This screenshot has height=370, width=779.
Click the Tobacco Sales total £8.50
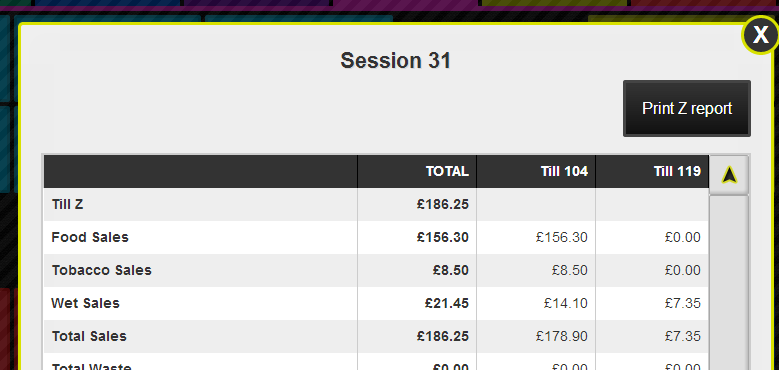click(x=451, y=270)
